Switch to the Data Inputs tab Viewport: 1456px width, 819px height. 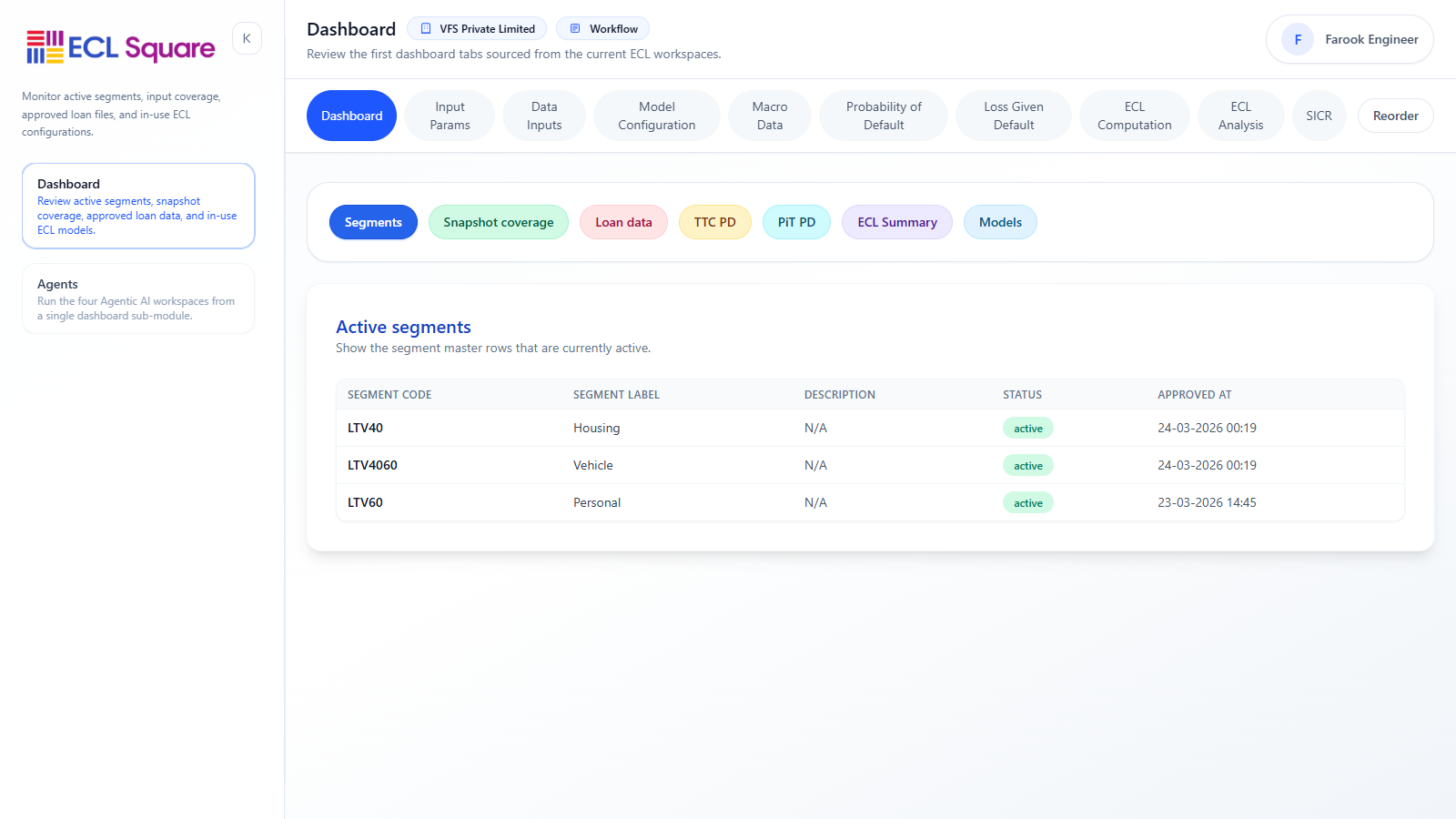coord(544,116)
